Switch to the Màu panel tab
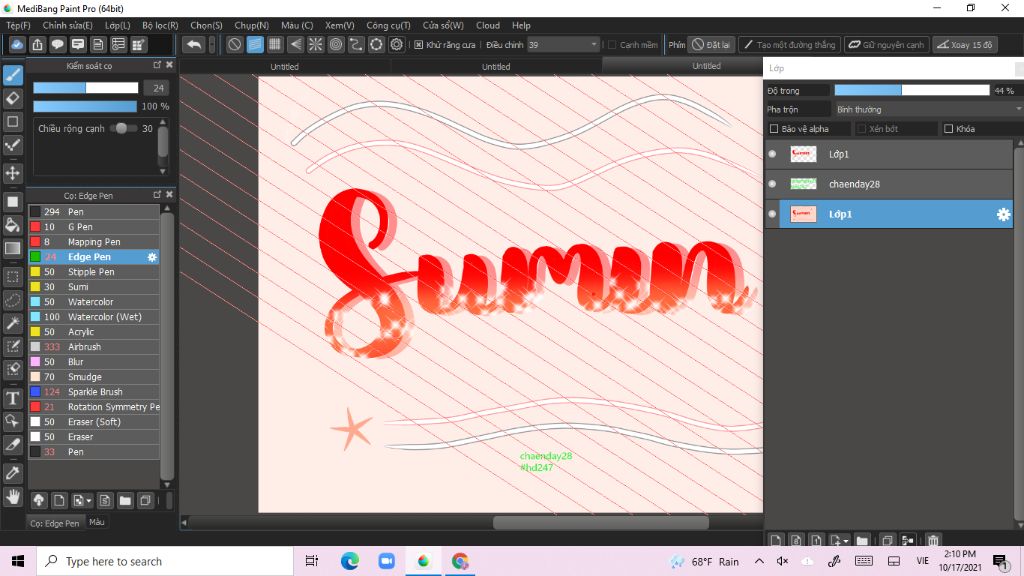This screenshot has width=1024, height=576. pyautogui.click(x=97, y=522)
